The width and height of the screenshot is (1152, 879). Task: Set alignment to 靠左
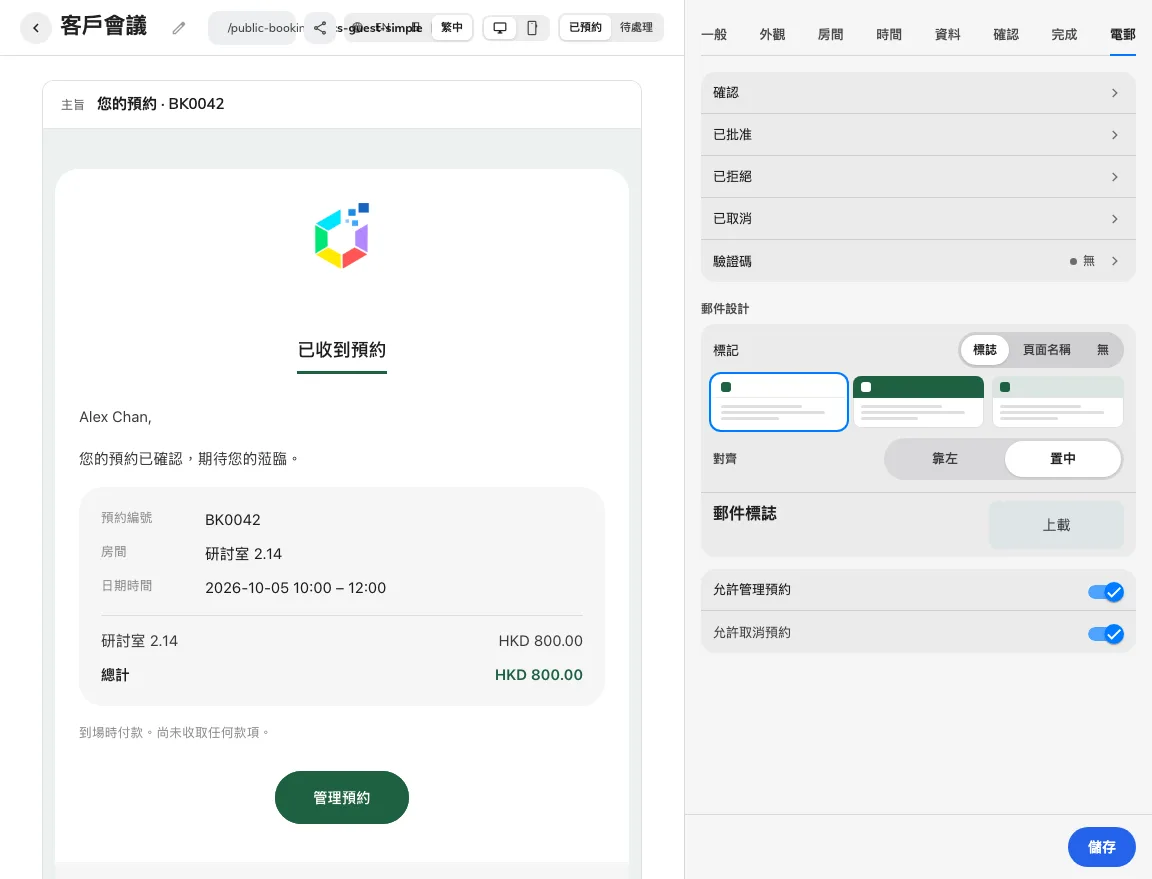[945, 459]
